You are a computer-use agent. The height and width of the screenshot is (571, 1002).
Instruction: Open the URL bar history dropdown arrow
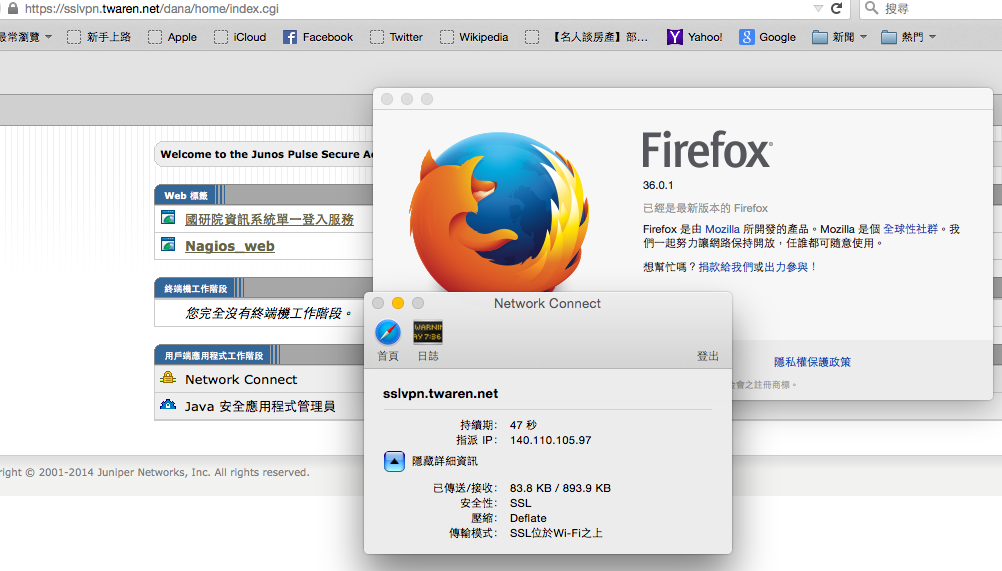pyautogui.click(x=817, y=9)
